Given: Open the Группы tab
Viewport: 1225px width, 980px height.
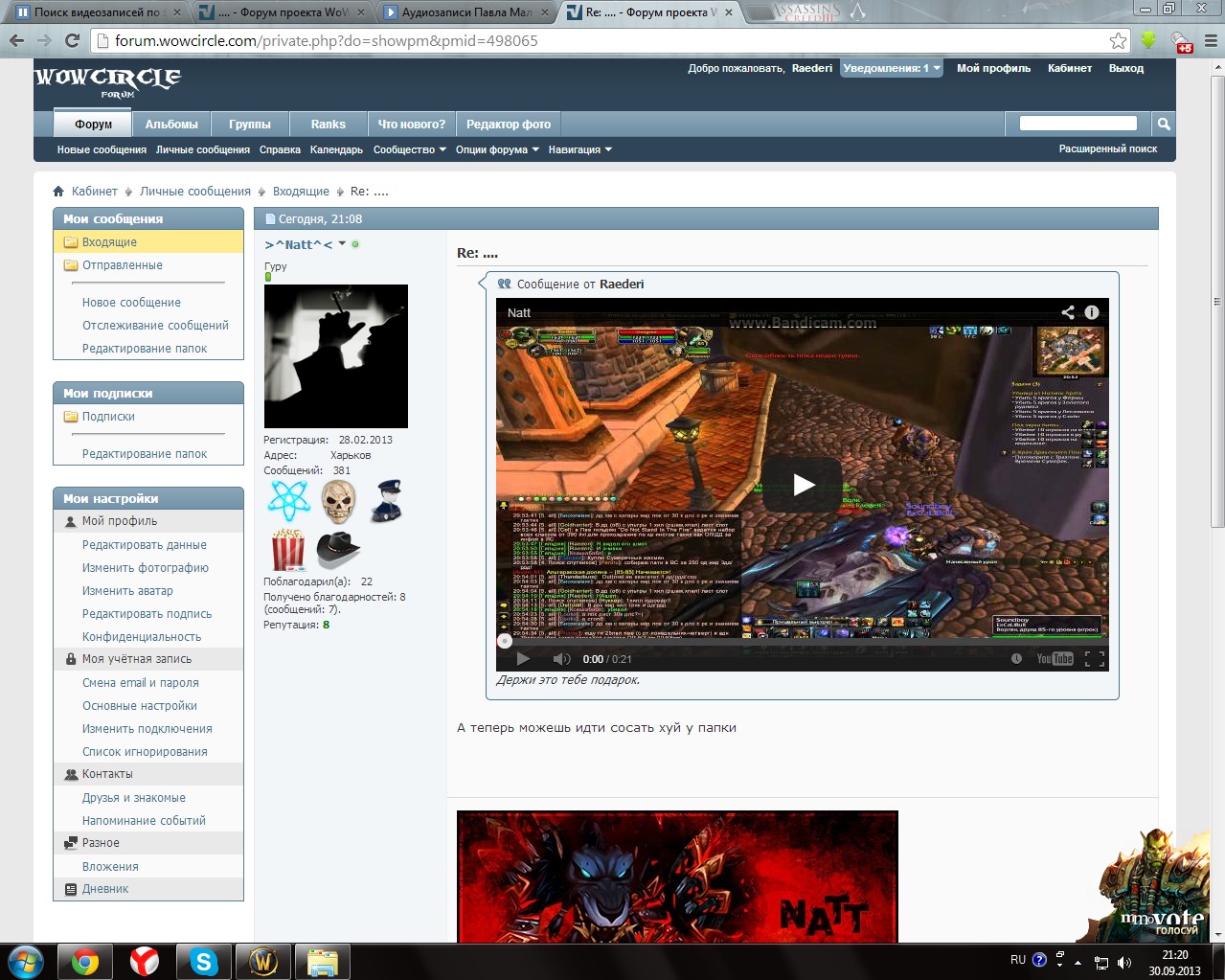Looking at the screenshot, I should (x=250, y=124).
